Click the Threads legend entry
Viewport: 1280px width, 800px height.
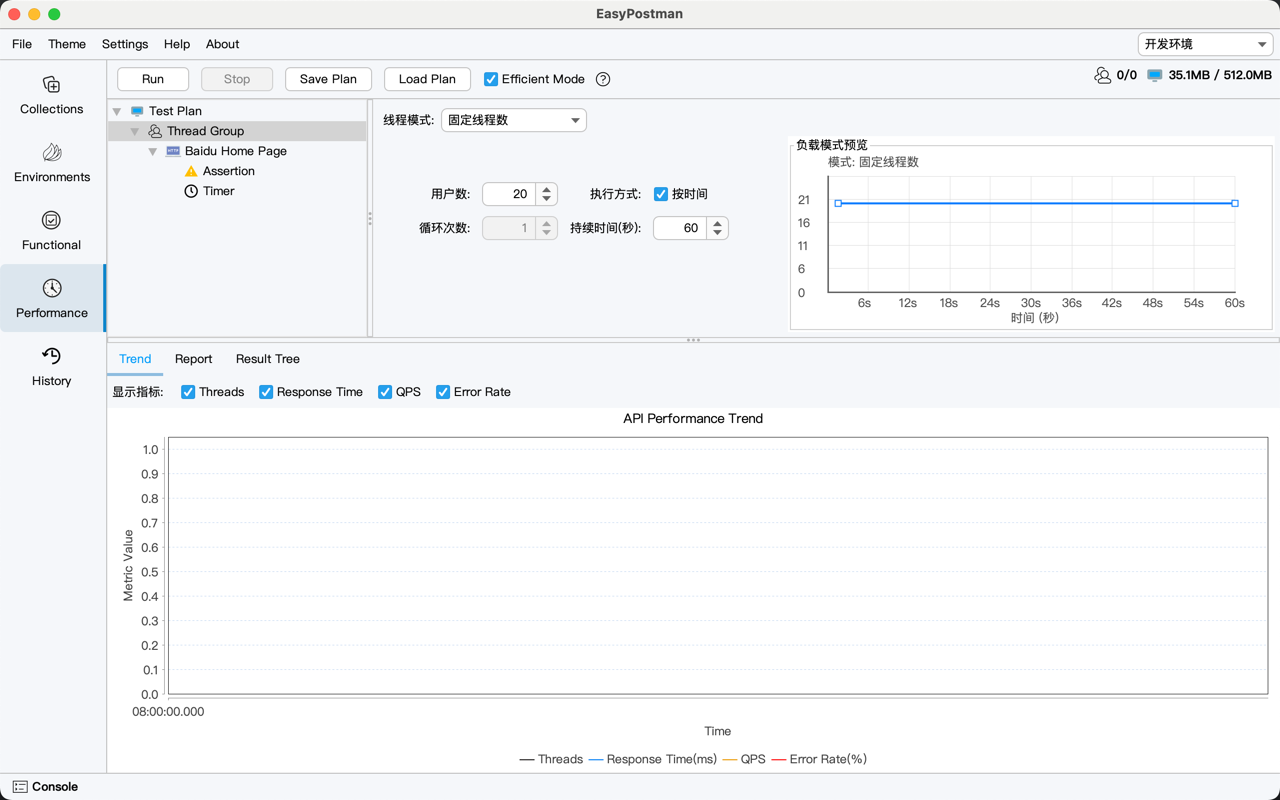(x=551, y=759)
